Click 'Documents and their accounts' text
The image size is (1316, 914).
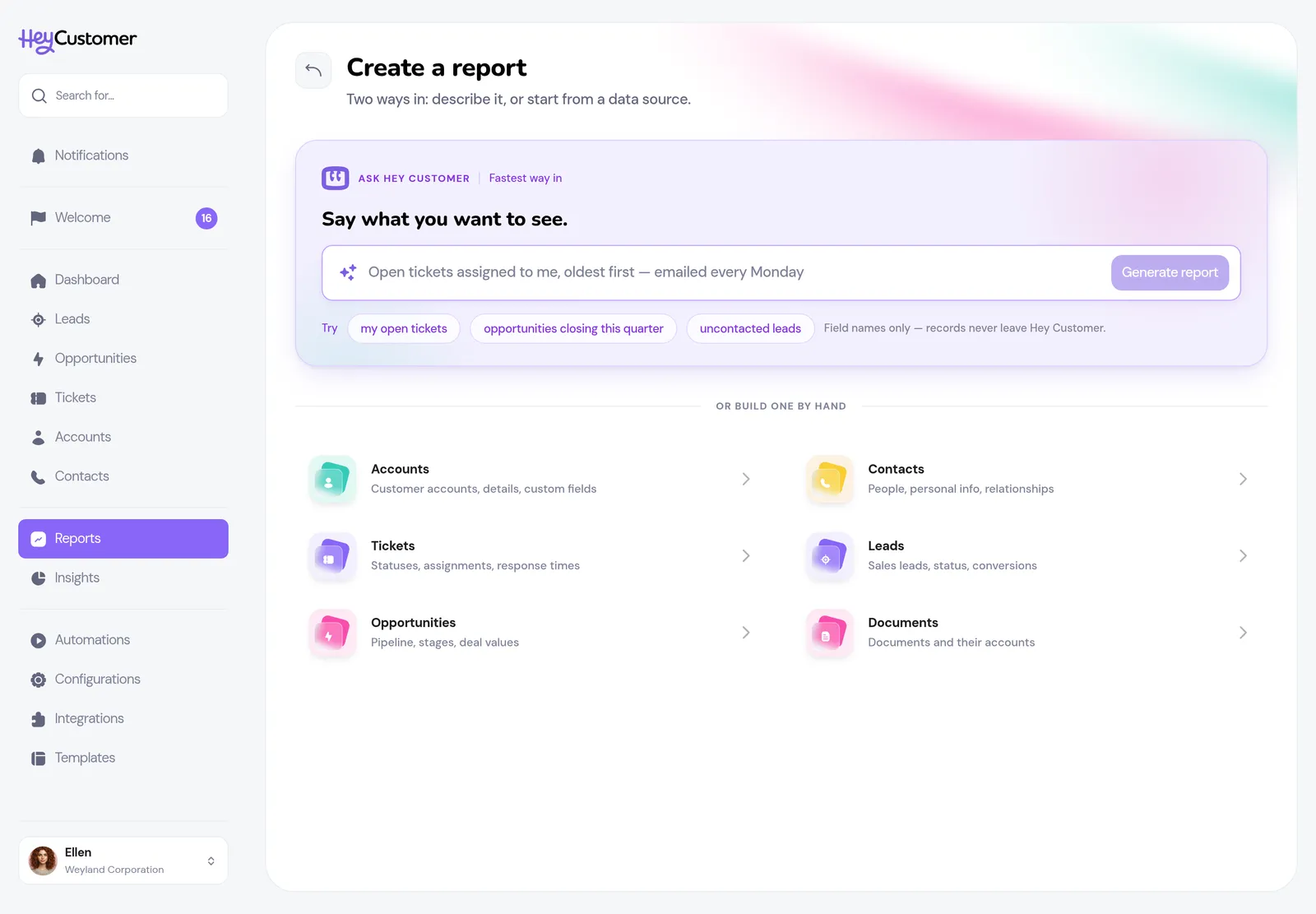pyautogui.click(x=952, y=643)
